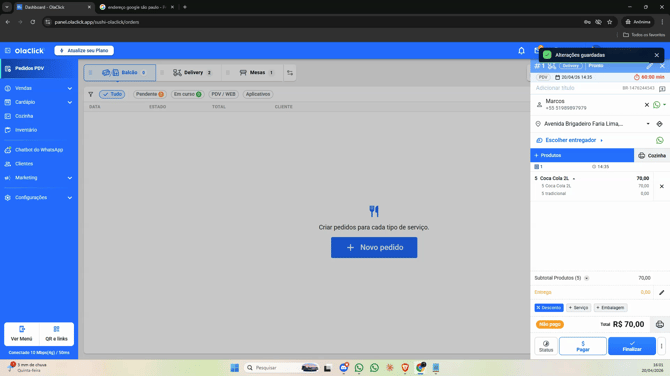Reload the page in browser toolbar

(32, 22)
